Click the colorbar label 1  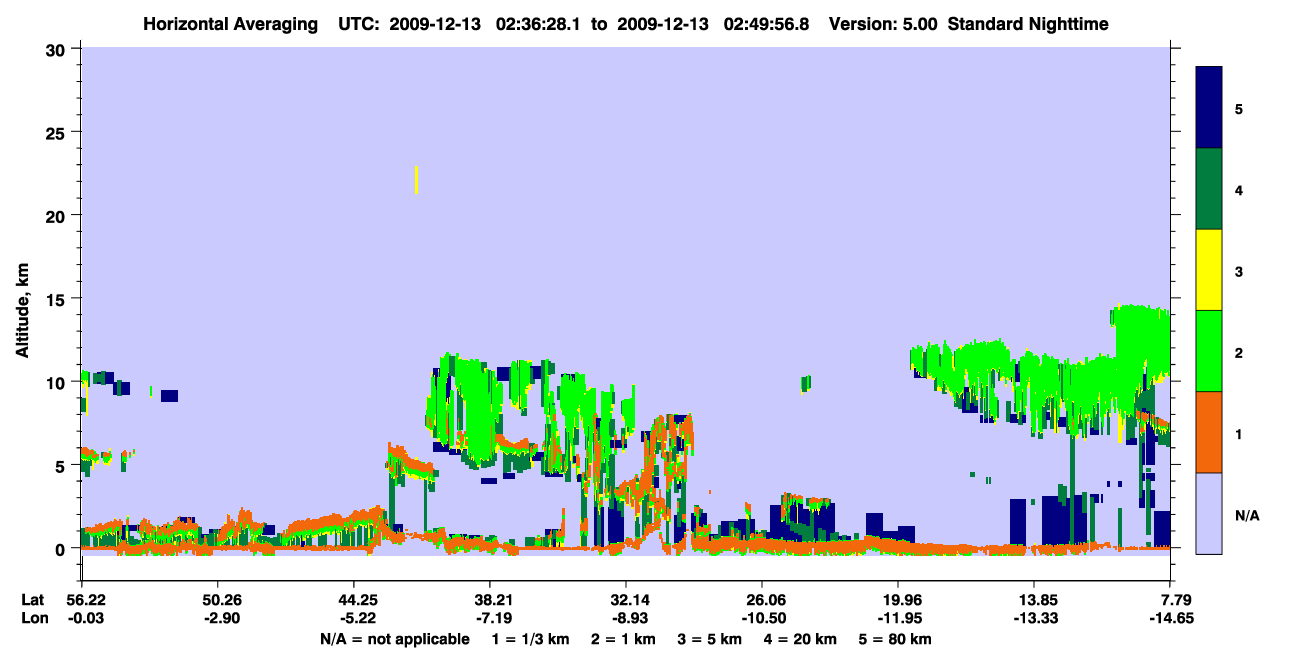pos(1239,433)
